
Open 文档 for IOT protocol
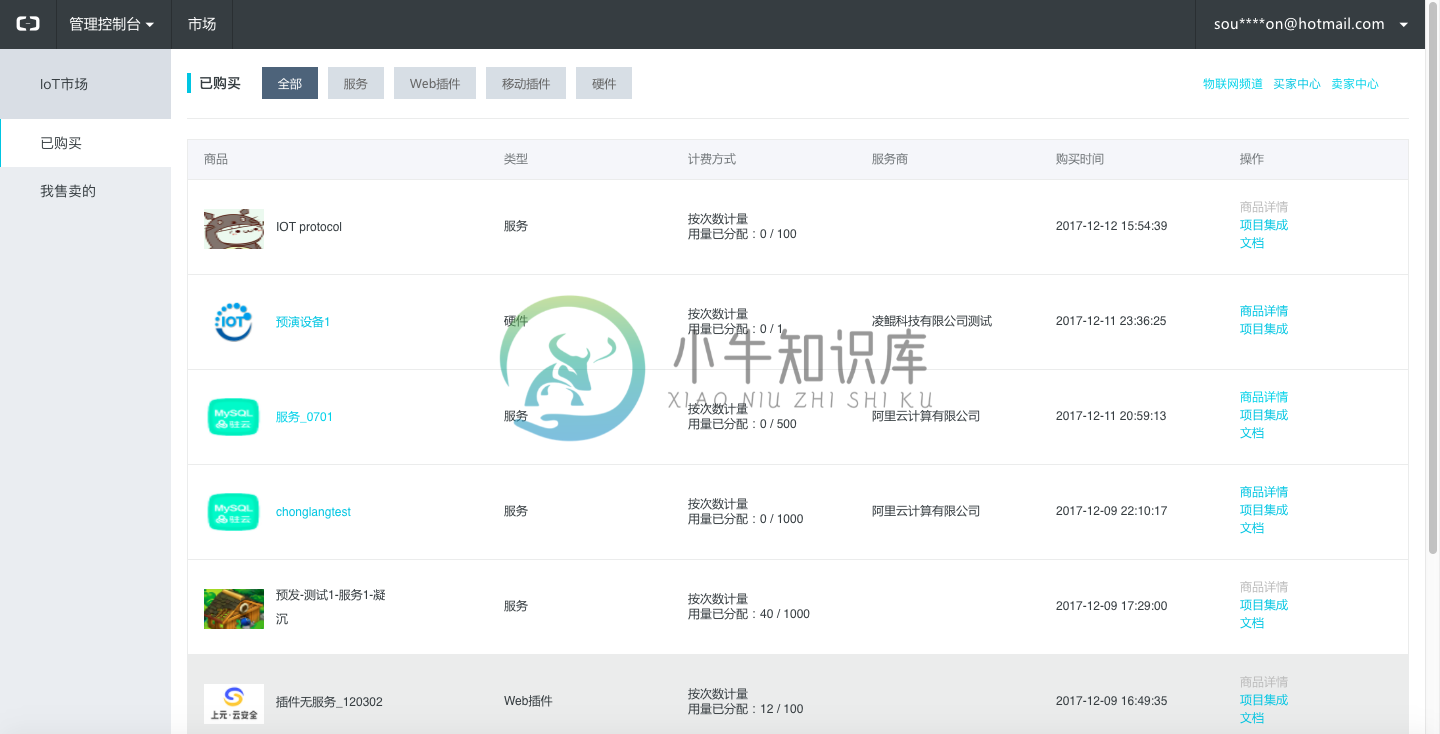(x=1252, y=243)
